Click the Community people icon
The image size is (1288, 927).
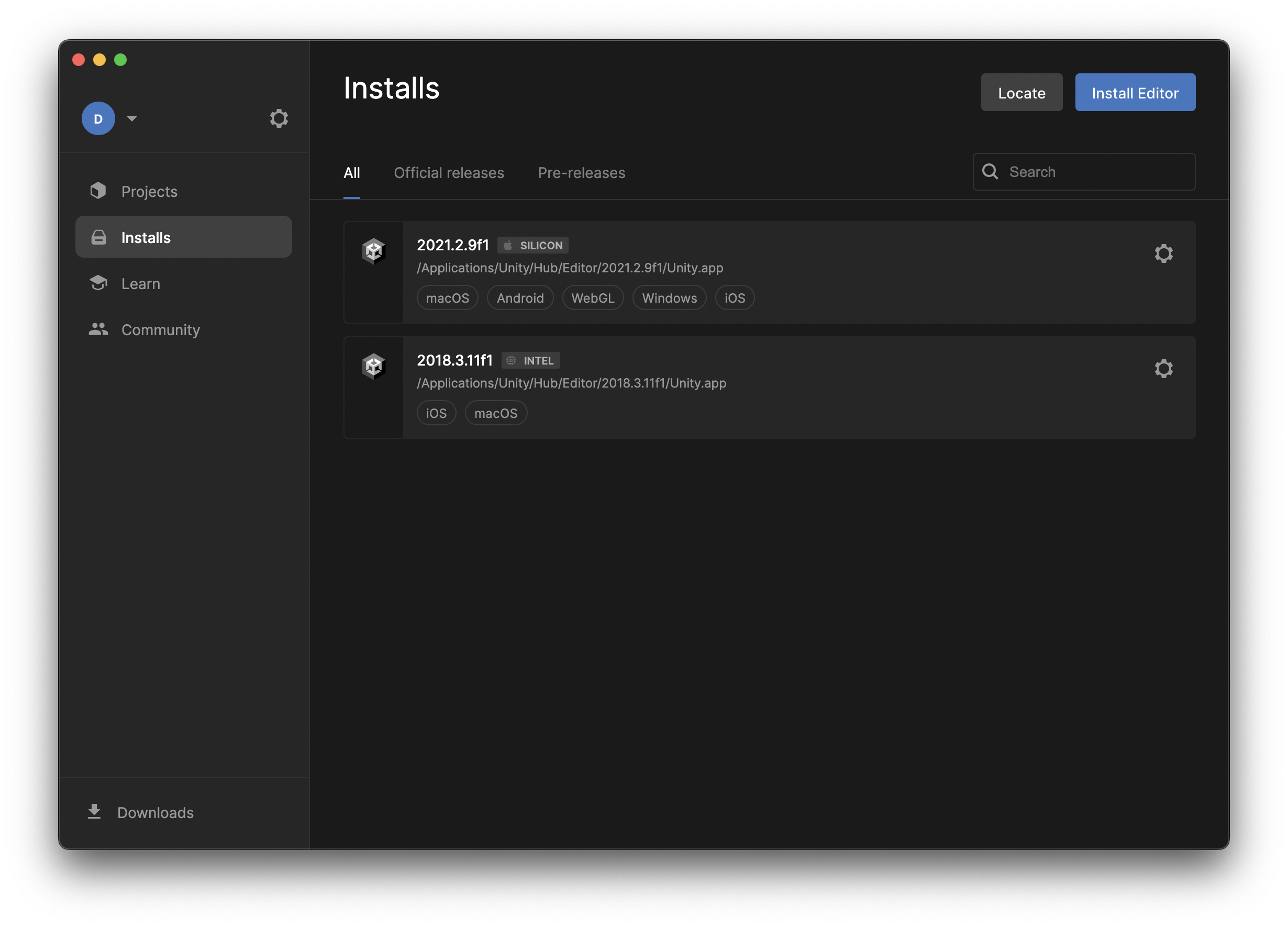pyautogui.click(x=98, y=329)
